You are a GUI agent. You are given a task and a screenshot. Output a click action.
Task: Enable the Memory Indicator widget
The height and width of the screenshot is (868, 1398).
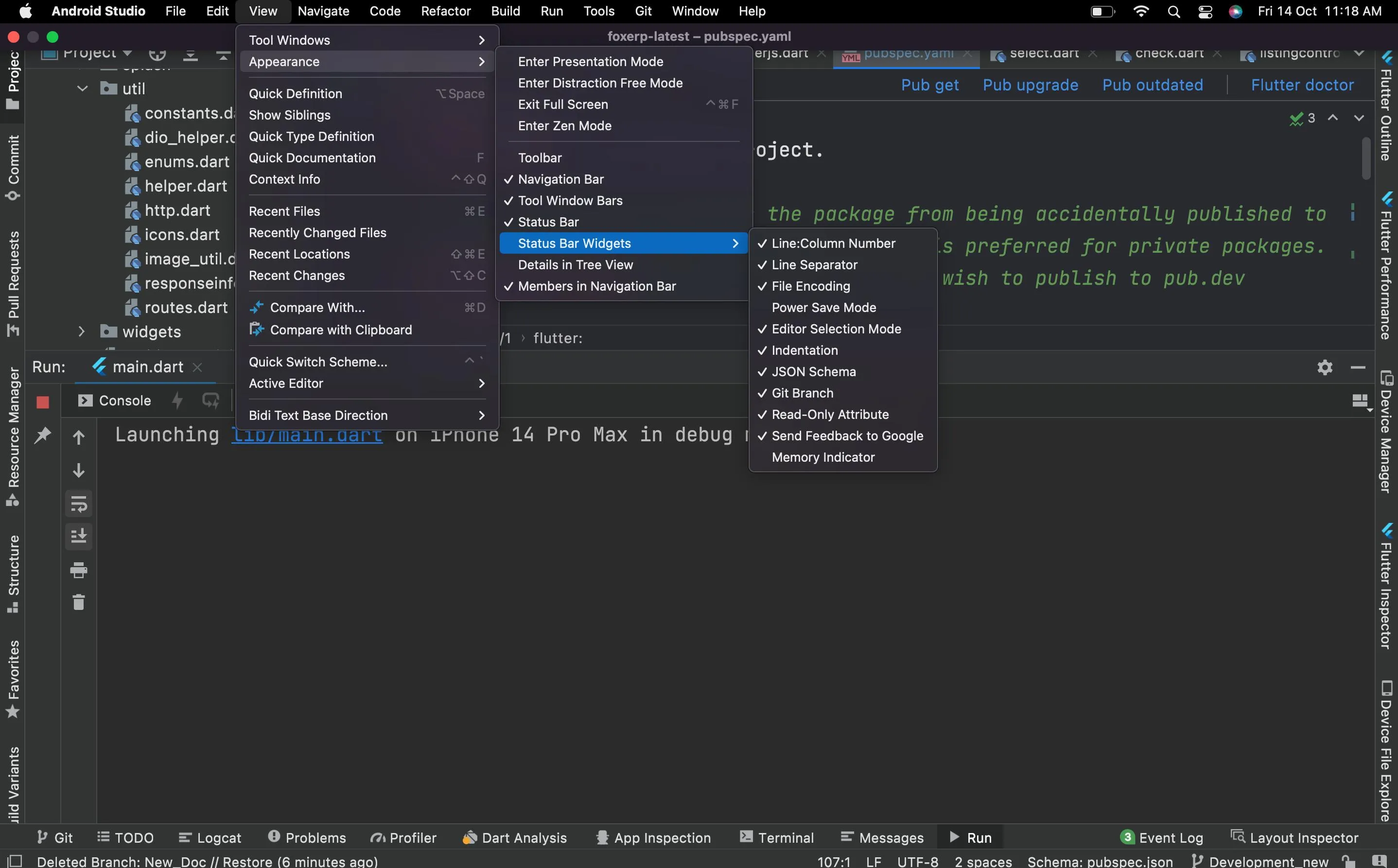coord(823,457)
